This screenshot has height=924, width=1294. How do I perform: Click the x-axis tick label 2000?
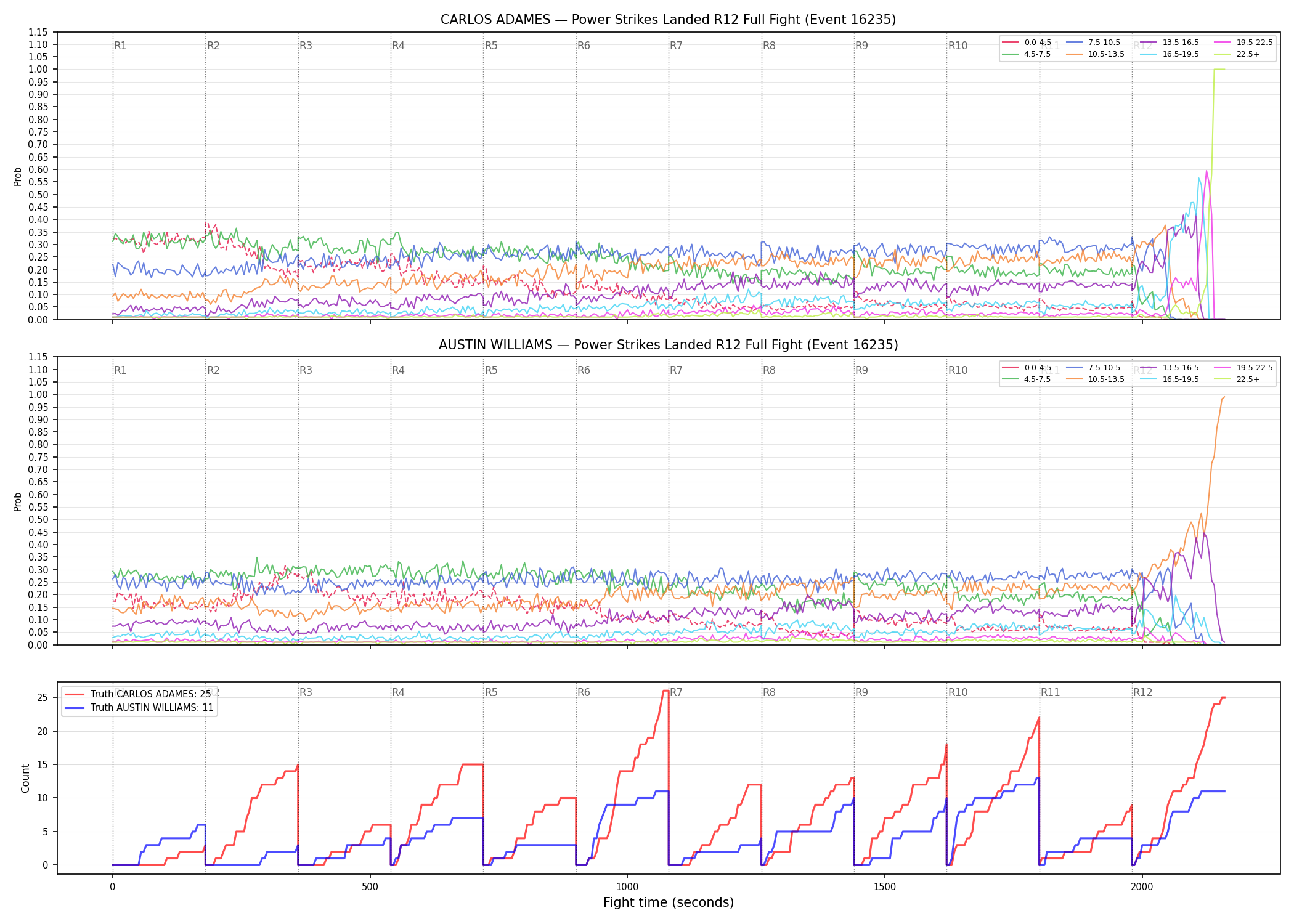(x=1142, y=887)
